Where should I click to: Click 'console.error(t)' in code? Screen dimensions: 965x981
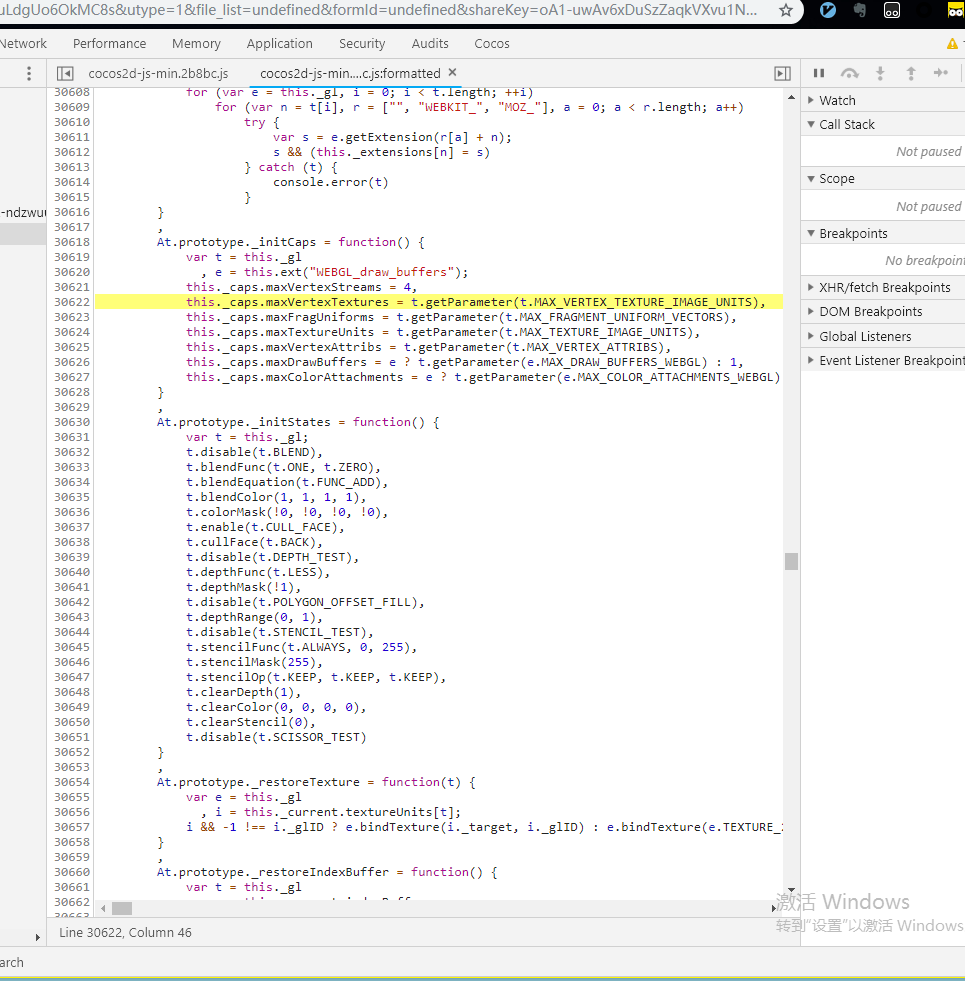(x=331, y=182)
